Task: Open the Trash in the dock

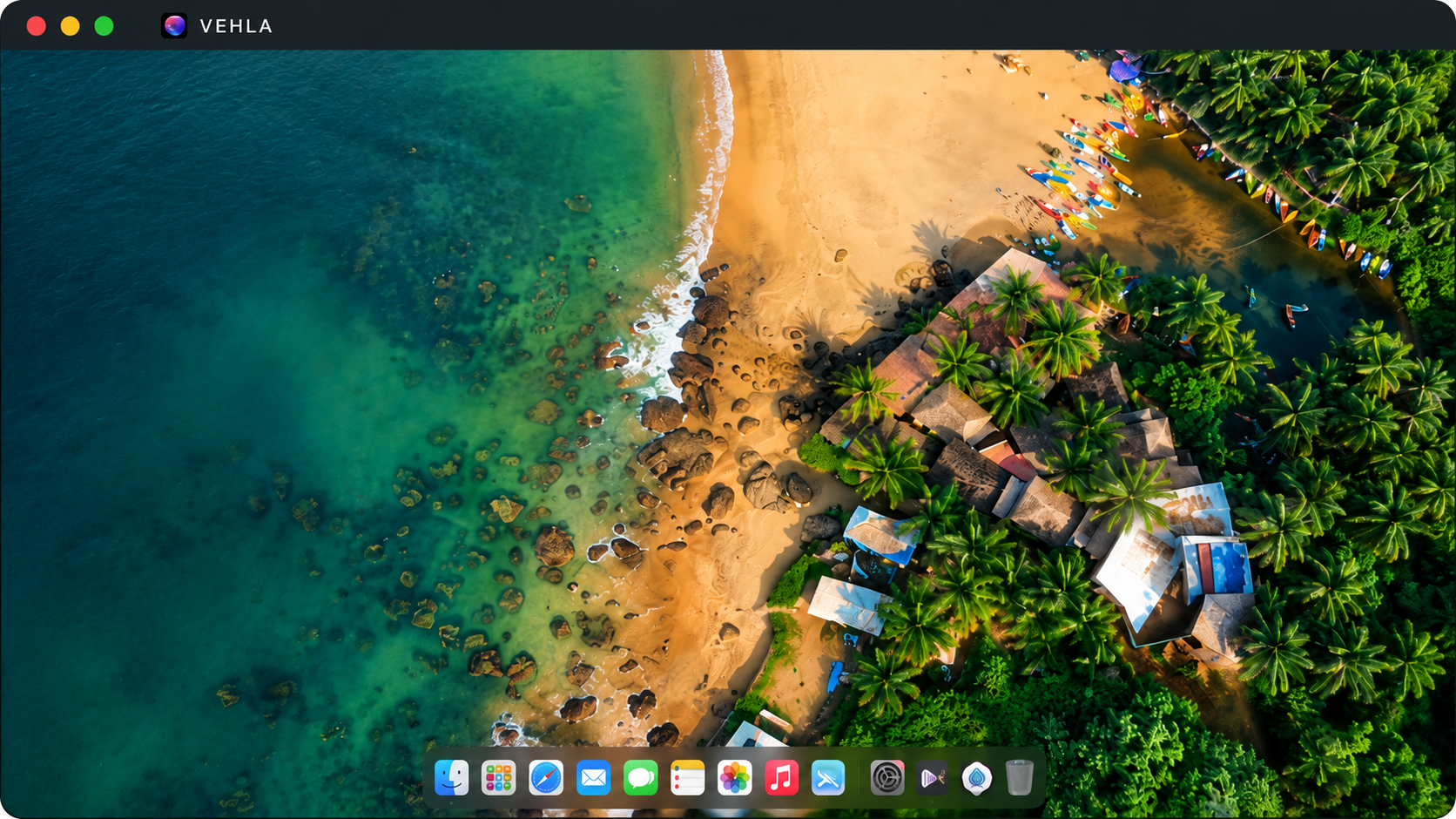Action: pos(1020,777)
